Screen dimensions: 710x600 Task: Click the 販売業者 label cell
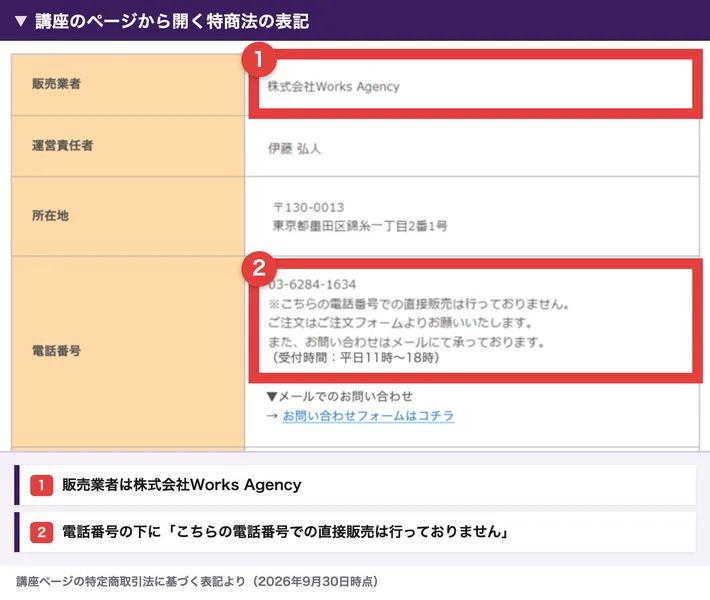coord(128,85)
